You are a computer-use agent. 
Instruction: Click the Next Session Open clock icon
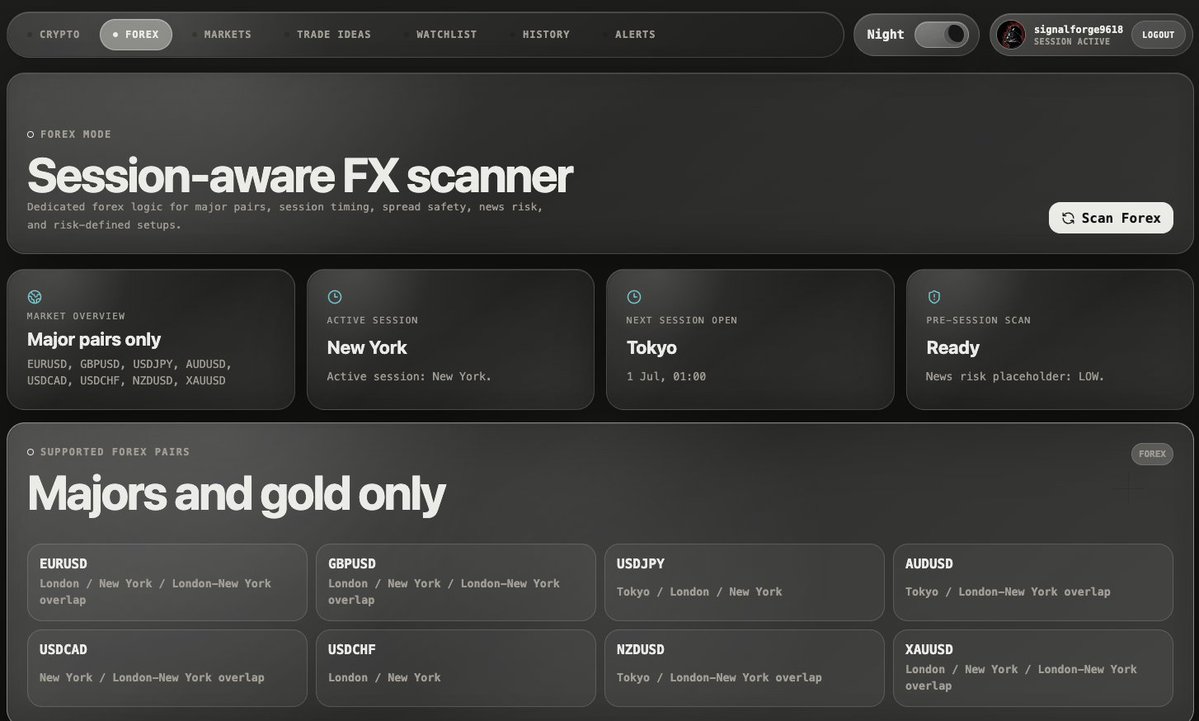coord(634,297)
